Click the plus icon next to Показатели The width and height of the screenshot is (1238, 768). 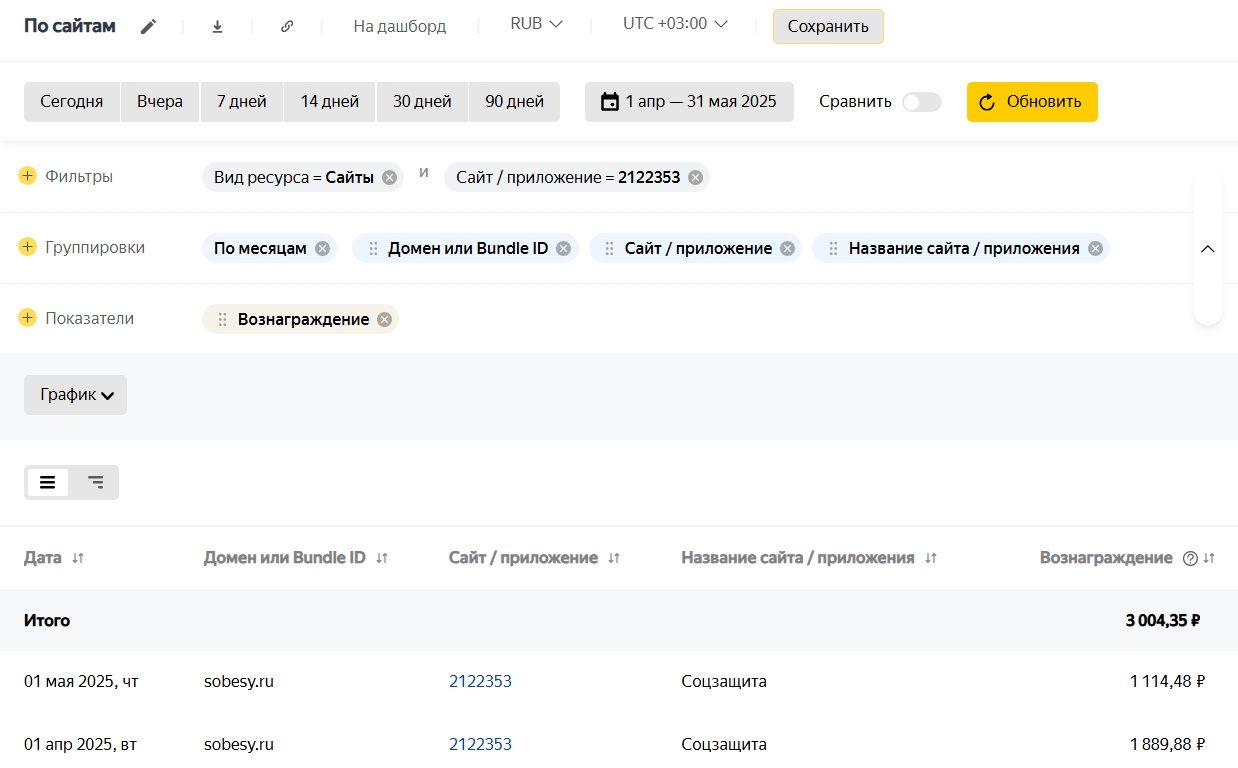tap(27, 318)
